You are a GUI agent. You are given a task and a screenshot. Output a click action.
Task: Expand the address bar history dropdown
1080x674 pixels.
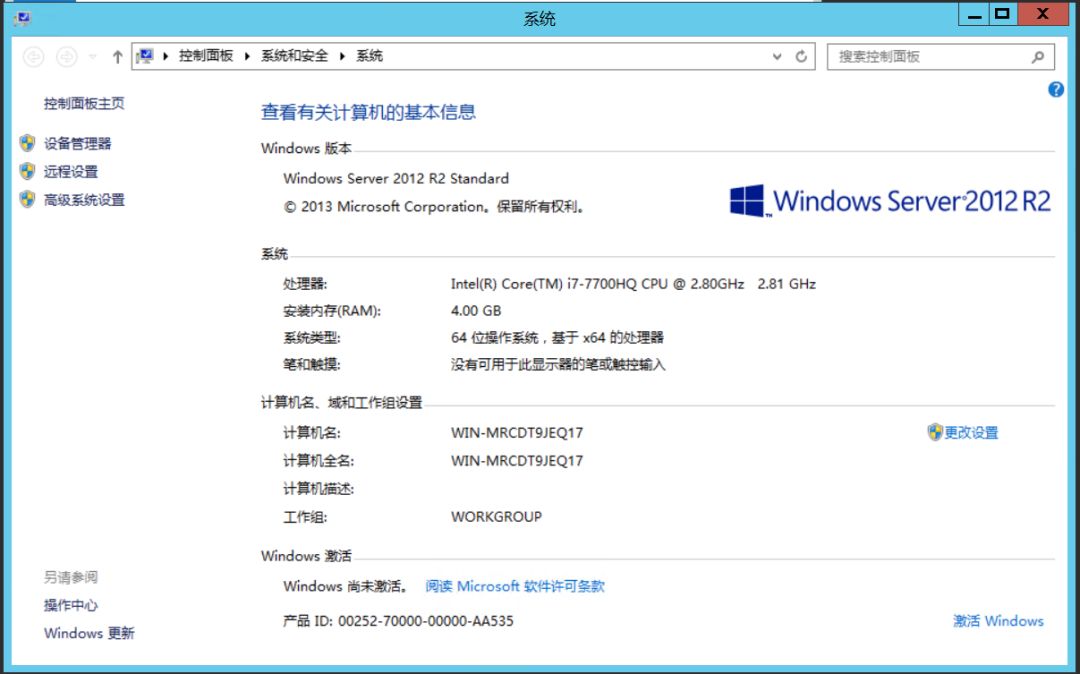coord(777,56)
